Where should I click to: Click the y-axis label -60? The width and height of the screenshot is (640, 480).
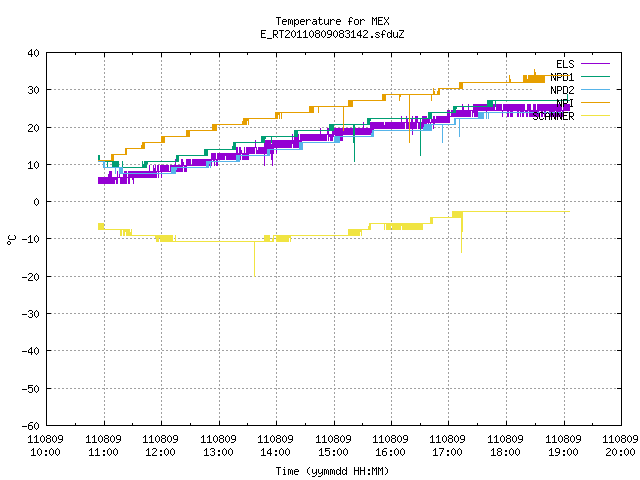tap(31, 426)
